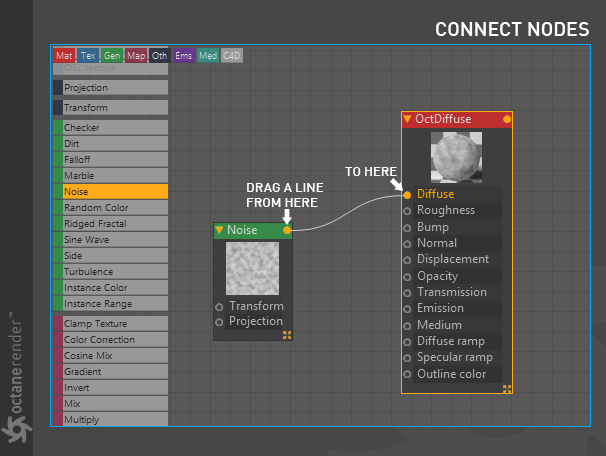
Task: Click the Bump input pin
Action: coord(407,228)
